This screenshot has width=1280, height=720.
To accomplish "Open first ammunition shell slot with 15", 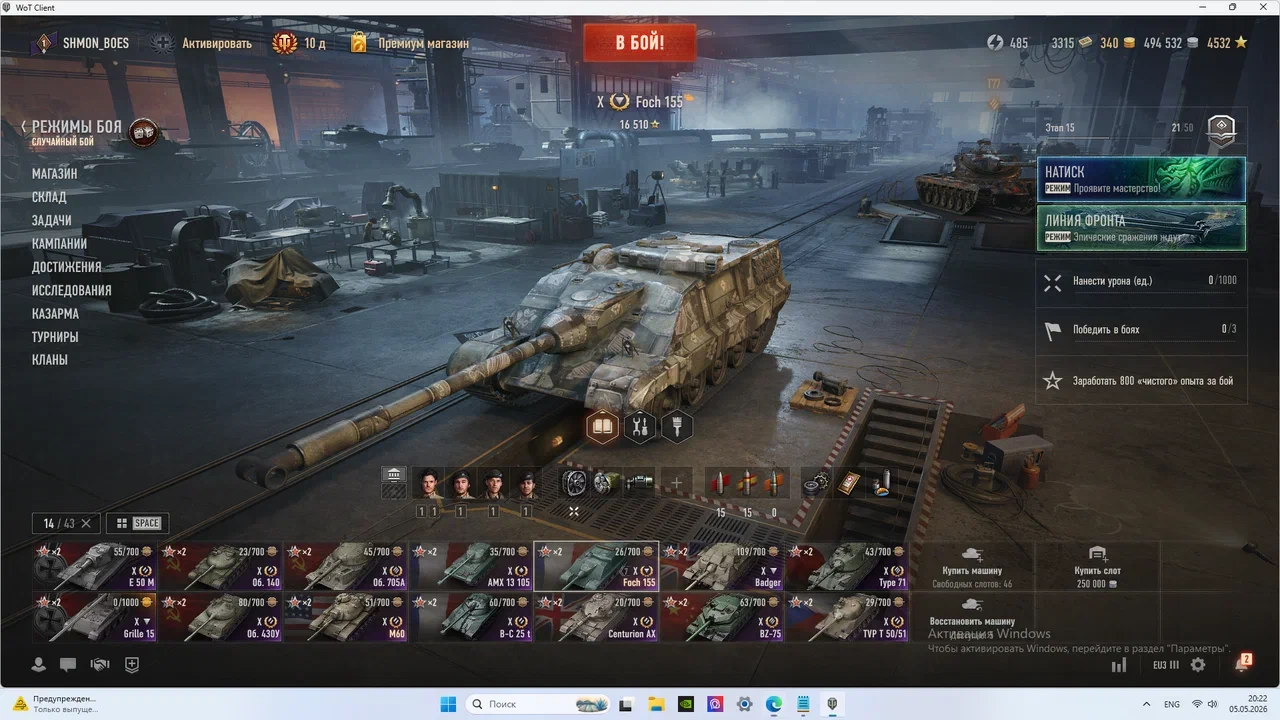I will coord(720,484).
